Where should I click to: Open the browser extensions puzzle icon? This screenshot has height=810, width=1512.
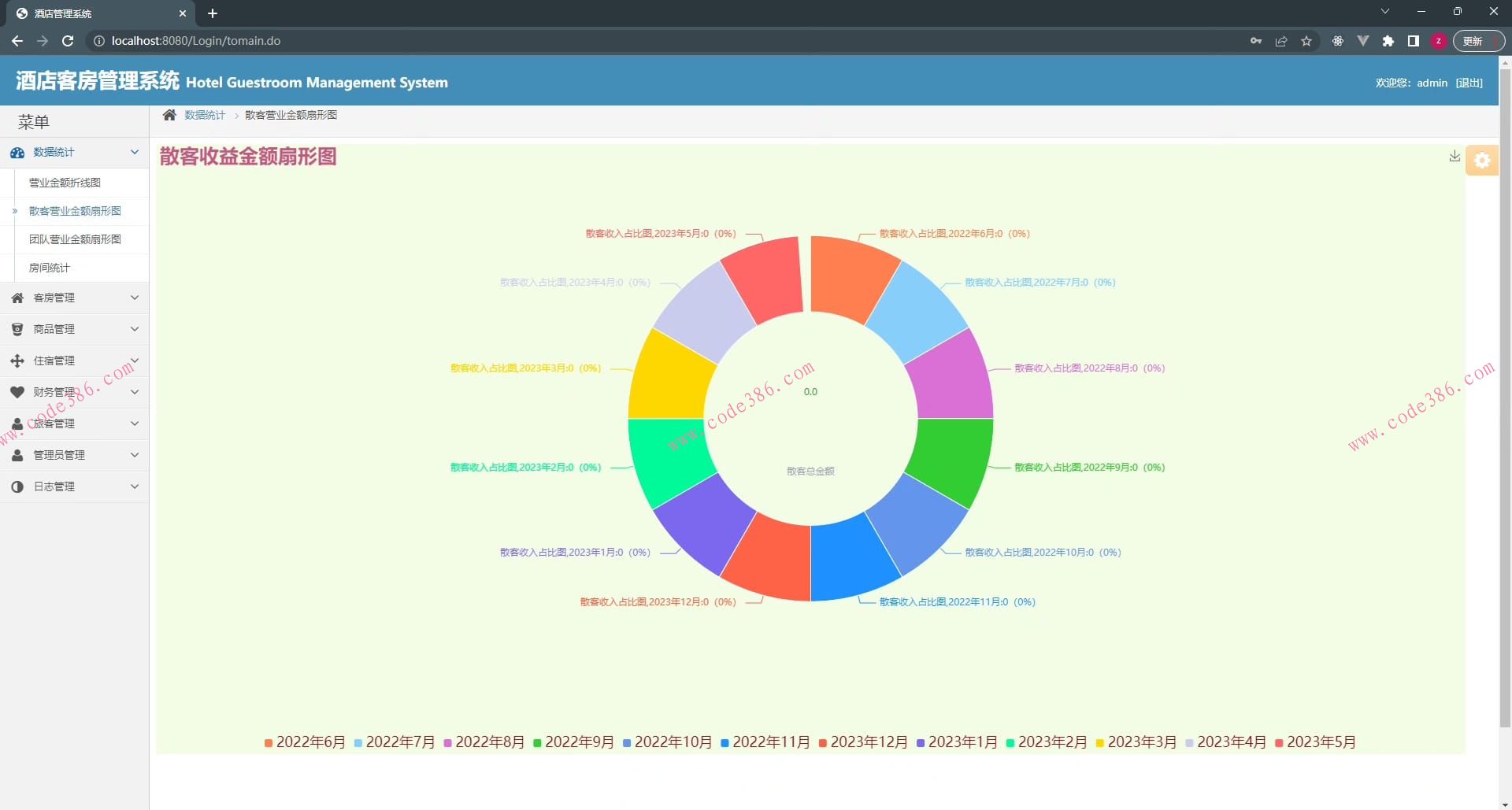point(1388,41)
